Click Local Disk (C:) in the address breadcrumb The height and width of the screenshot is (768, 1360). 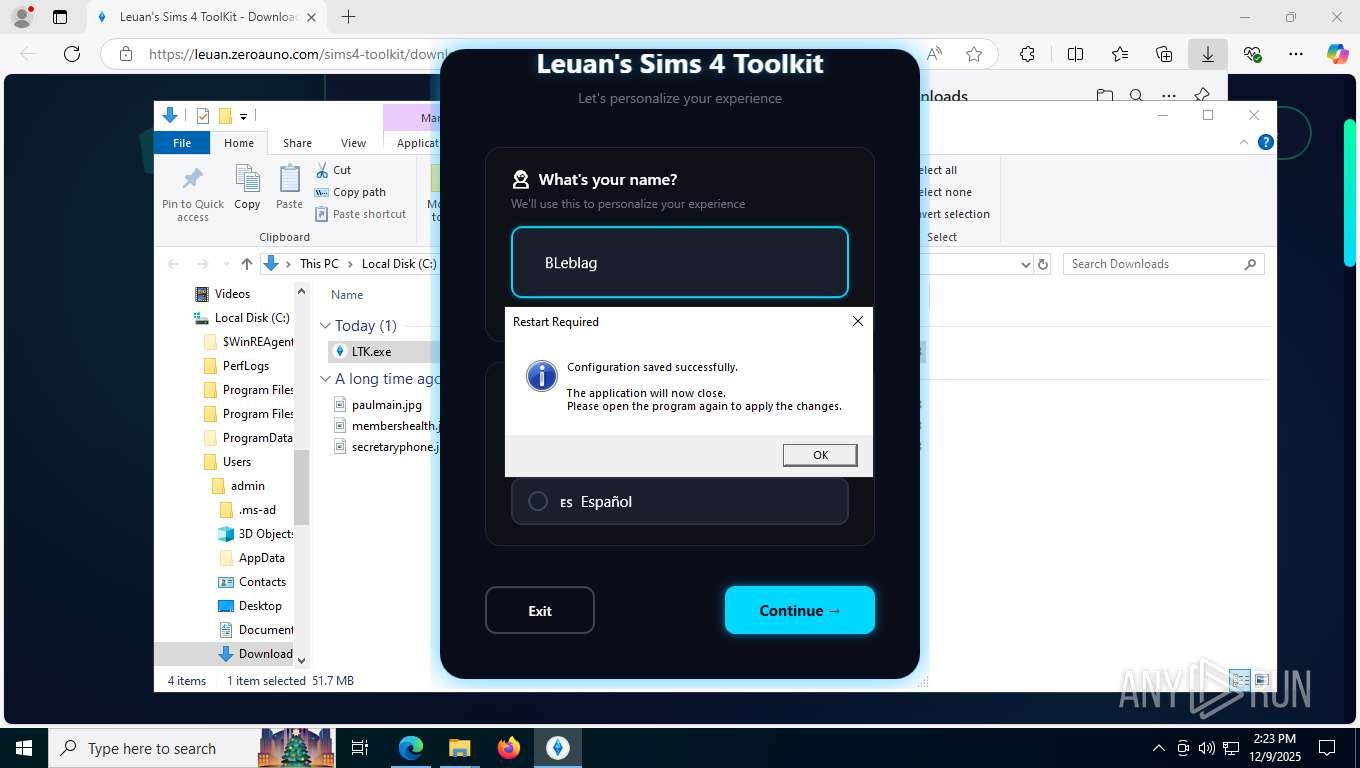(x=399, y=264)
